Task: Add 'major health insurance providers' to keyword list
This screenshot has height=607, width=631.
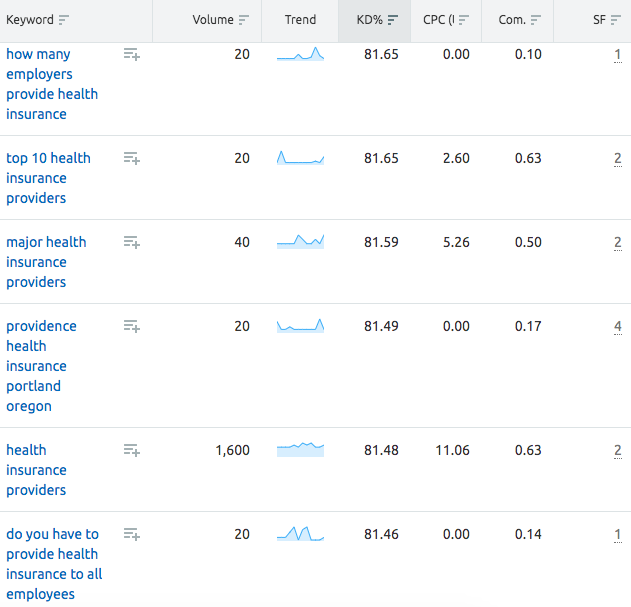Action: (132, 242)
